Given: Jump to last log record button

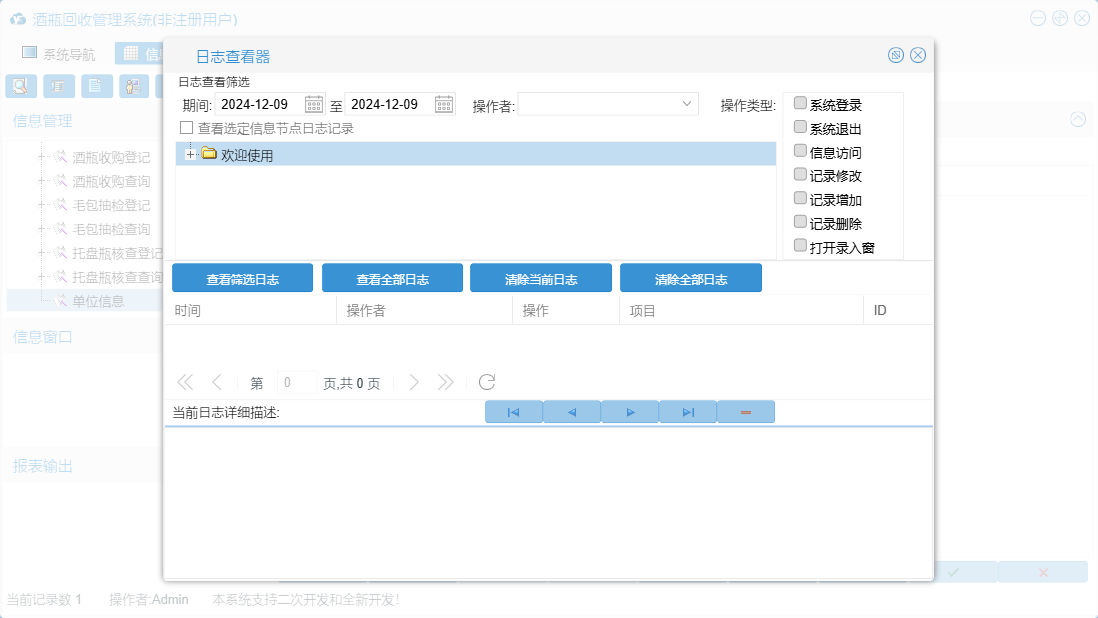Looking at the screenshot, I should (x=688, y=412).
